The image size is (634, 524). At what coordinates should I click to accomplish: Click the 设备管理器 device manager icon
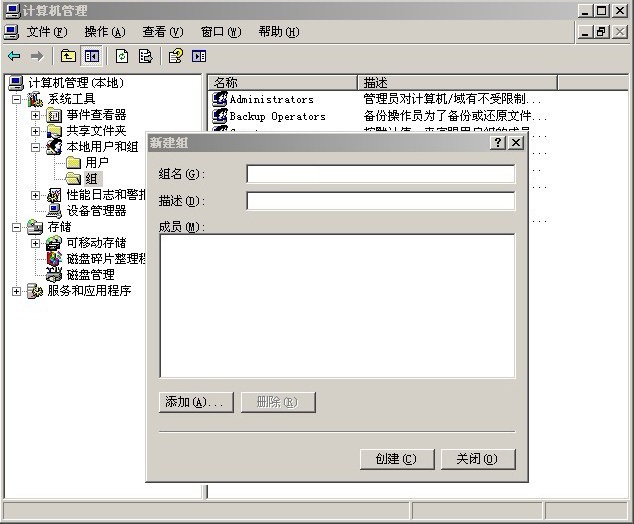tap(54, 211)
